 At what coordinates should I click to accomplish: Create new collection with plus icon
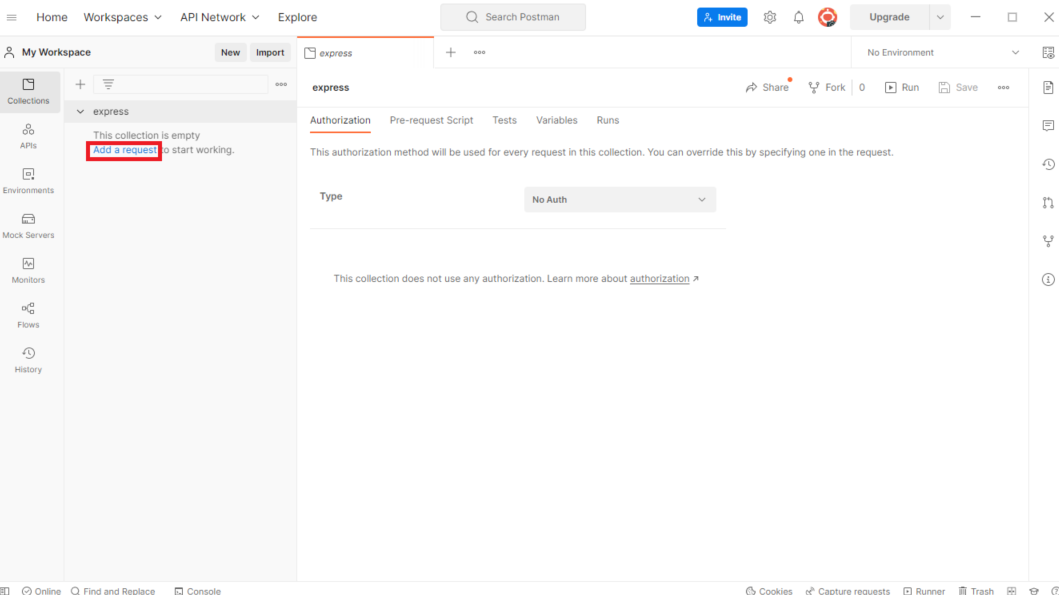[80, 84]
